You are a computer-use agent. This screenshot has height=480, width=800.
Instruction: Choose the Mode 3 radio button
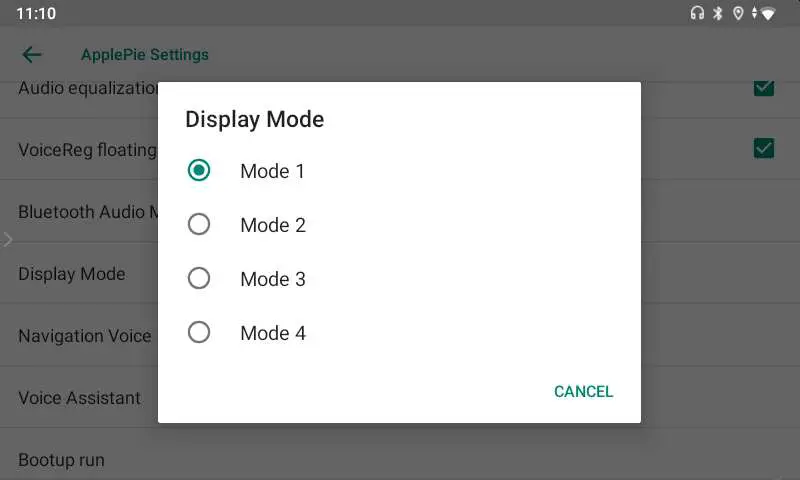199,279
